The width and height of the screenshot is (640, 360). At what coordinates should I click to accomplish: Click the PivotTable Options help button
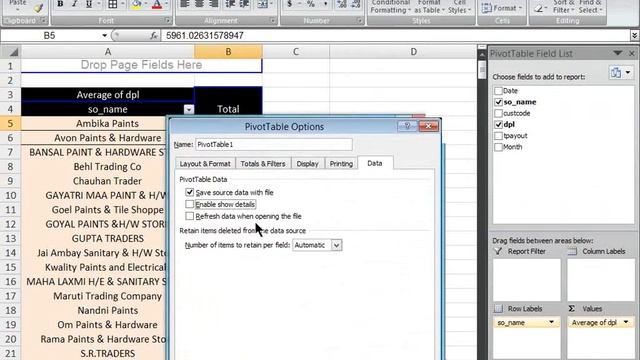tap(407, 126)
